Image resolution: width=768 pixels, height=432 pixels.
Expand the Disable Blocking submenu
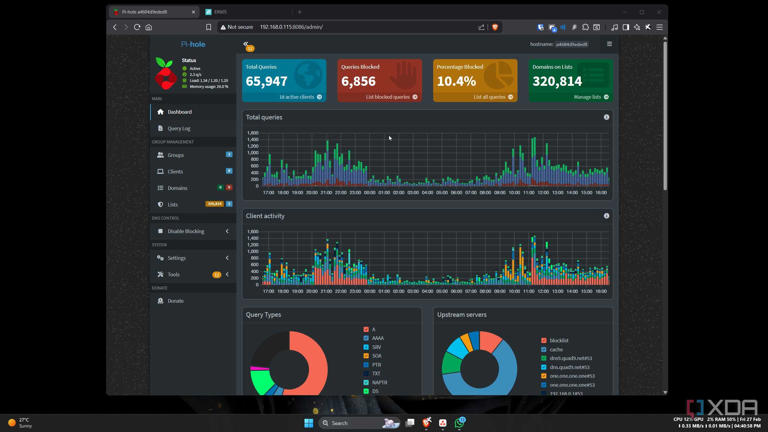pyautogui.click(x=227, y=231)
